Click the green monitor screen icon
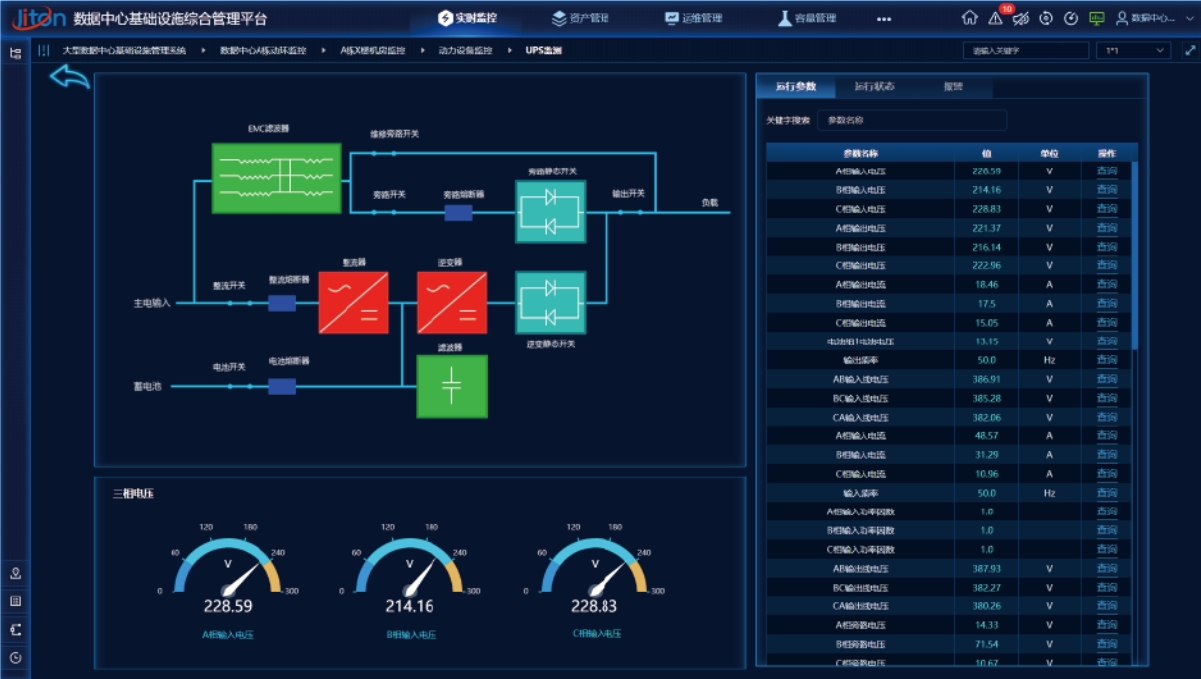The height and width of the screenshot is (679, 1201). [x=1097, y=18]
